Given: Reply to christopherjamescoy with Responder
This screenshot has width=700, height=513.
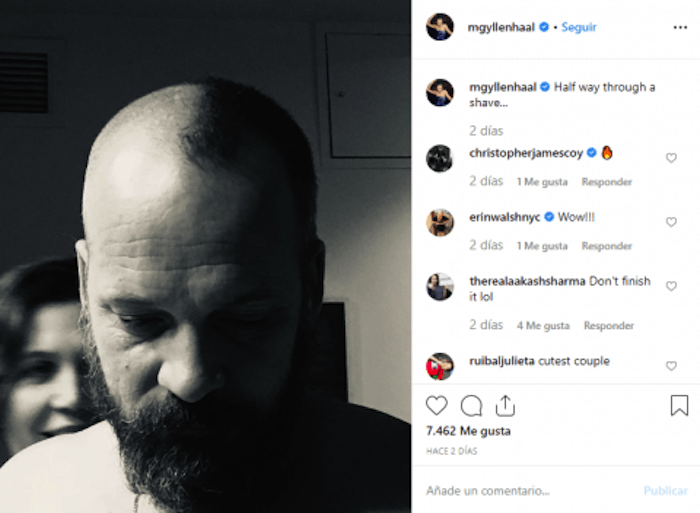Looking at the screenshot, I should pos(606,182).
